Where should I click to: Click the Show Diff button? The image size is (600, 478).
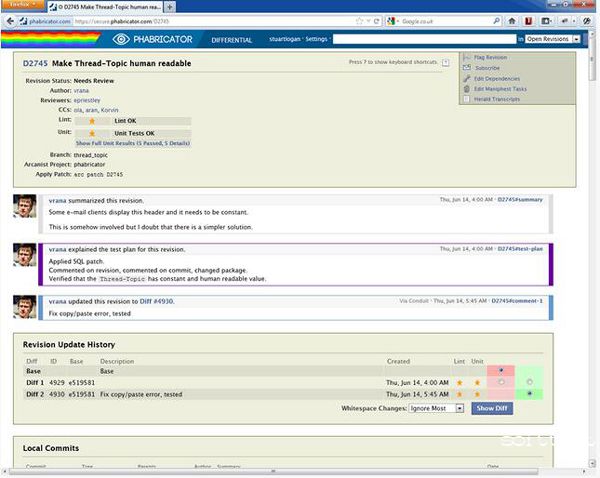(x=492, y=408)
